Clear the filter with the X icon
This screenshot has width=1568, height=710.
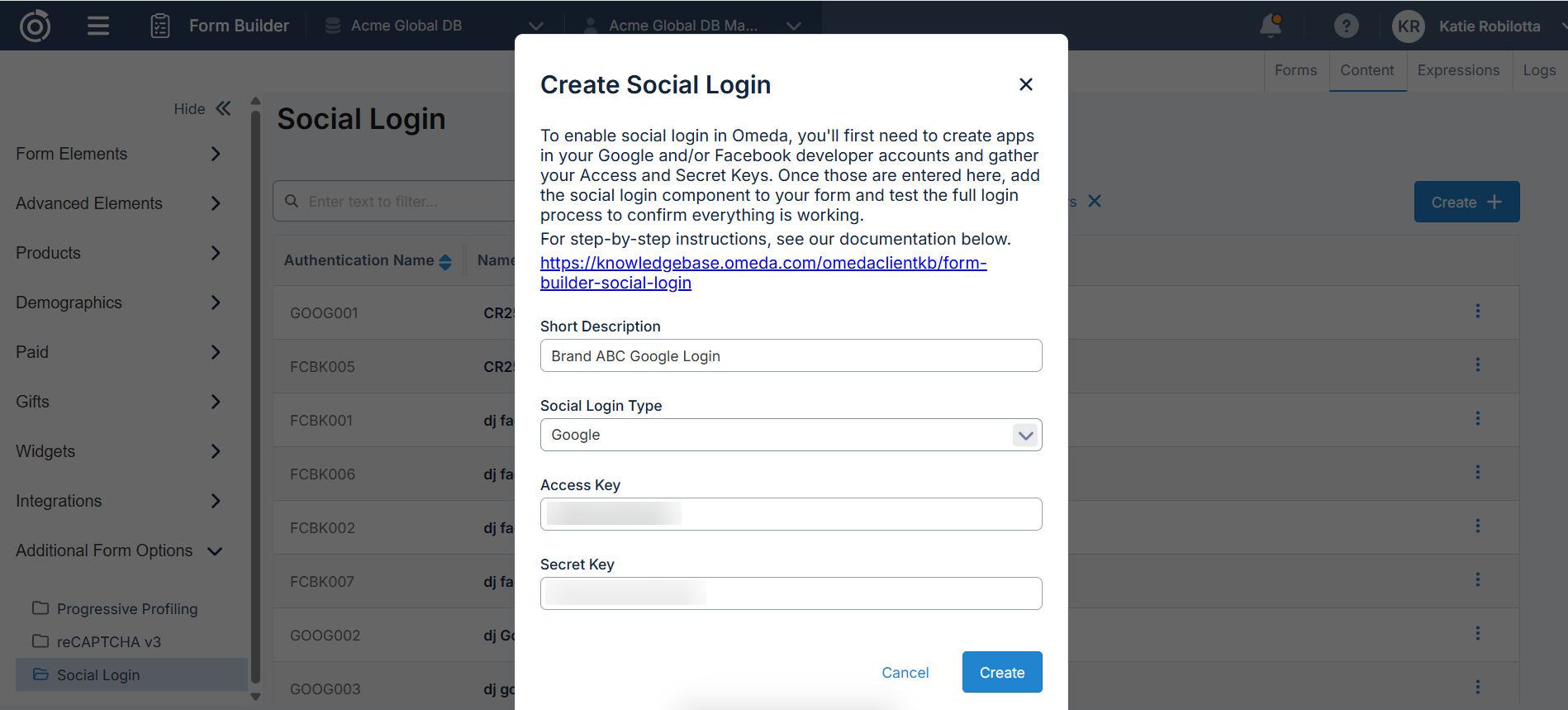pos(1095,201)
